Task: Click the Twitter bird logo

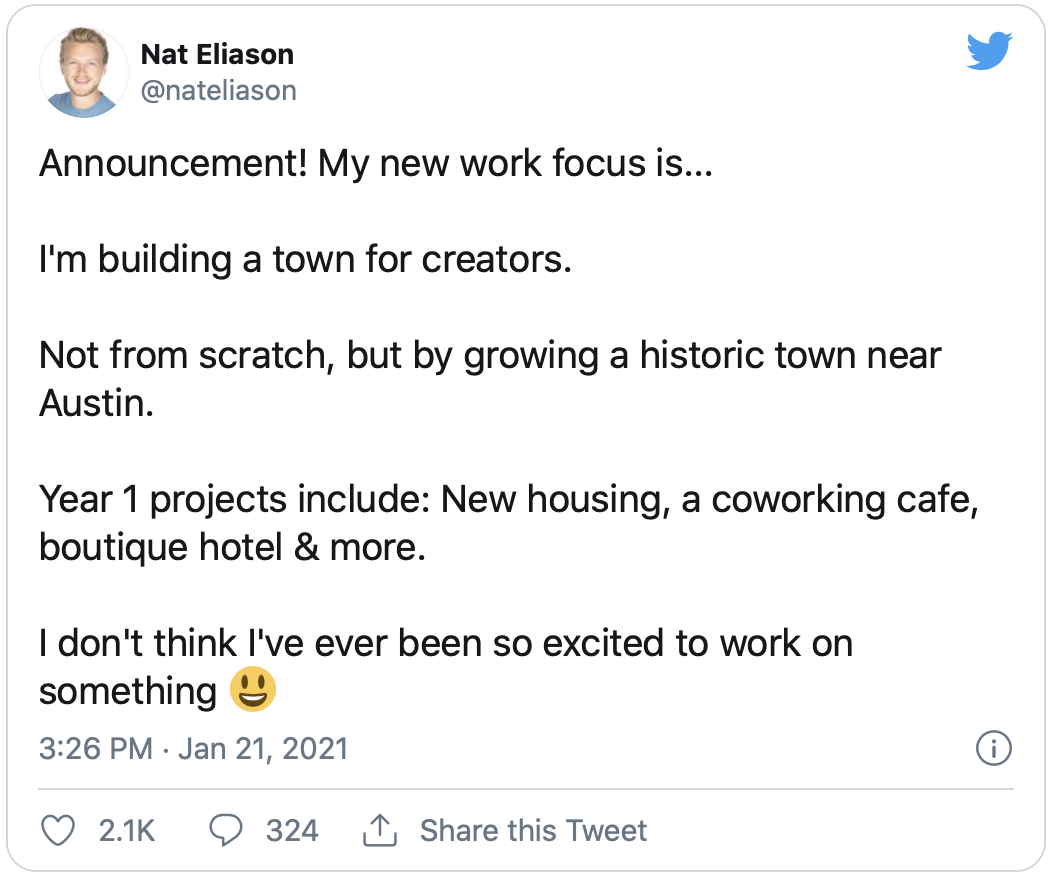Action: pos(989,51)
